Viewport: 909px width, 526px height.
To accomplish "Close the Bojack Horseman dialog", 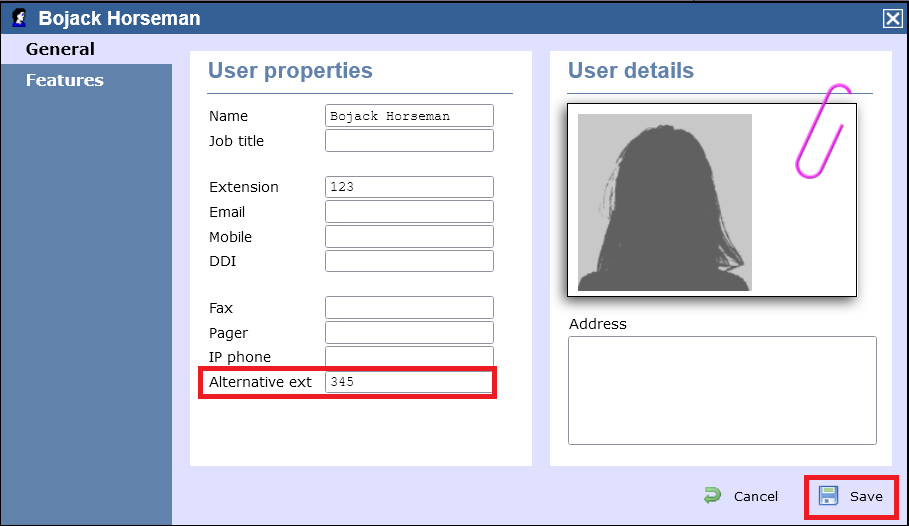I will (891, 18).
